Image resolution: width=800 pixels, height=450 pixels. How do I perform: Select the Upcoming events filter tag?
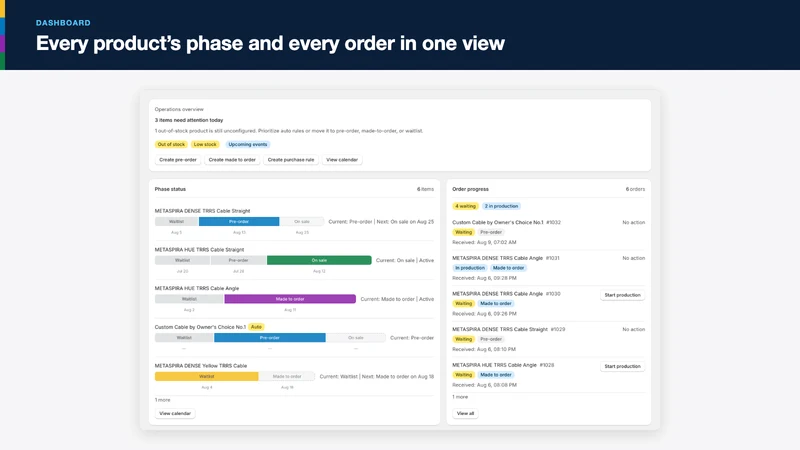click(247, 144)
